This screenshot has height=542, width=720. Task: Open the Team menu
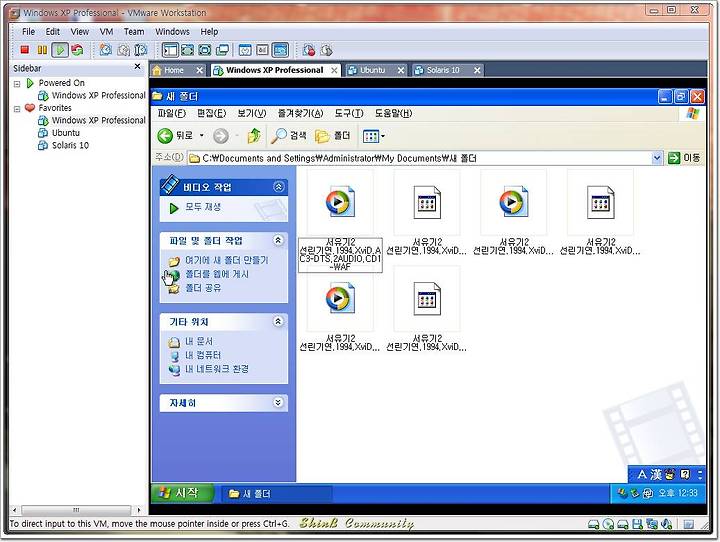(134, 31)
